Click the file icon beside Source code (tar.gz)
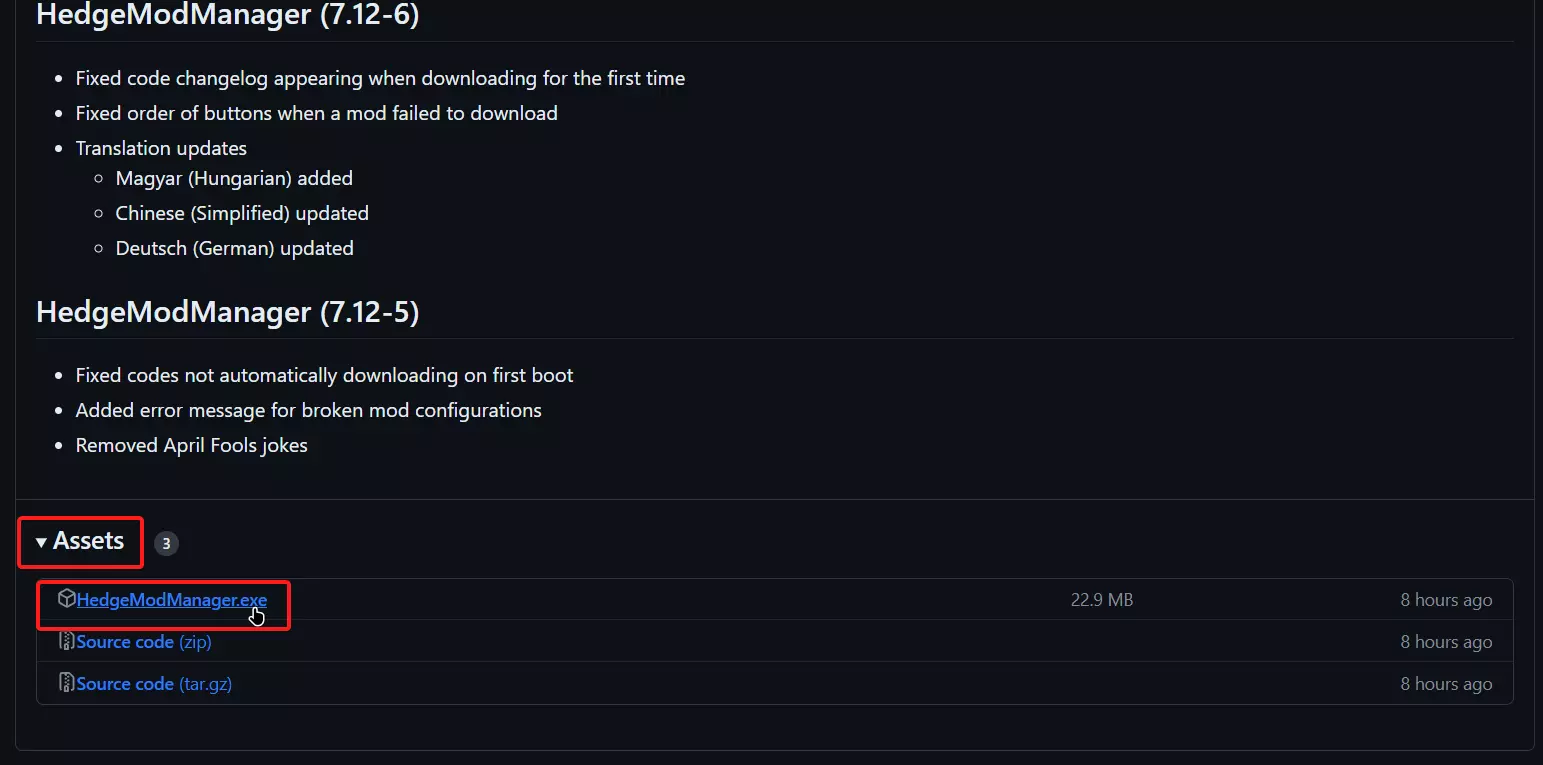Image resolution: width=1543 pixels, height=765 pixels. (66, 683)
